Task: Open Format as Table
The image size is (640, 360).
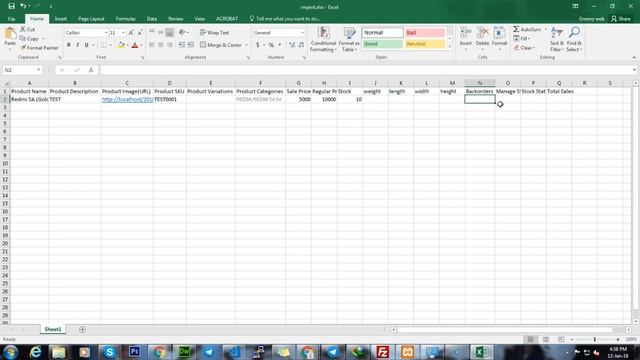Action: (x=349, y=39)
